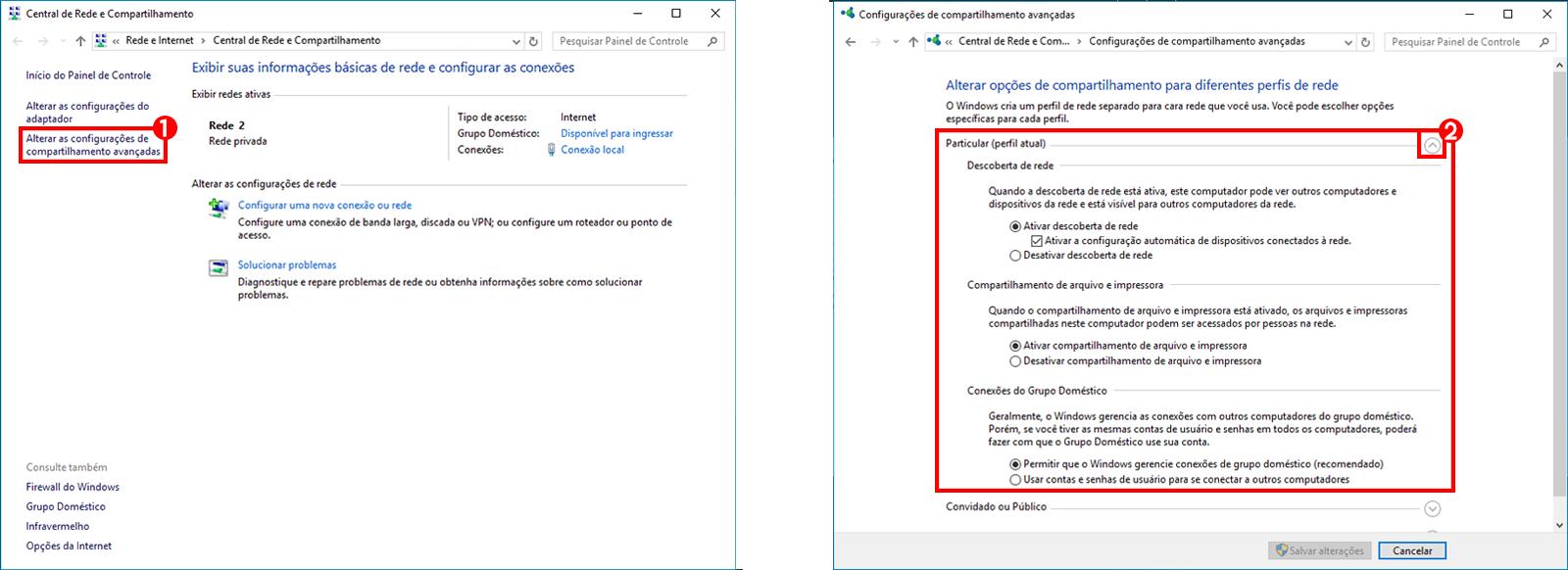The height and width of the screenshot is (570, 1568).
Task: Open Grupo Doméstico link
Action: coord(66,506)
